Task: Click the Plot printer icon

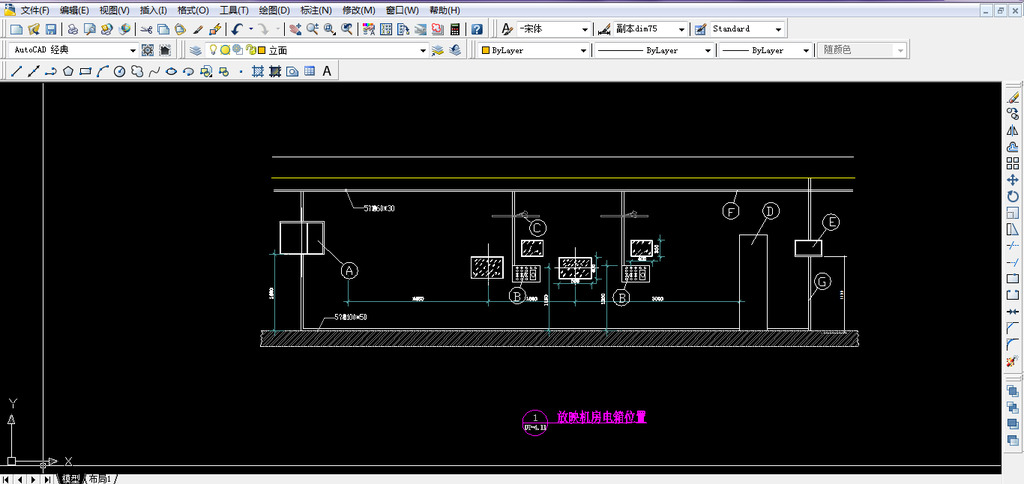Action: pos(73,29)
